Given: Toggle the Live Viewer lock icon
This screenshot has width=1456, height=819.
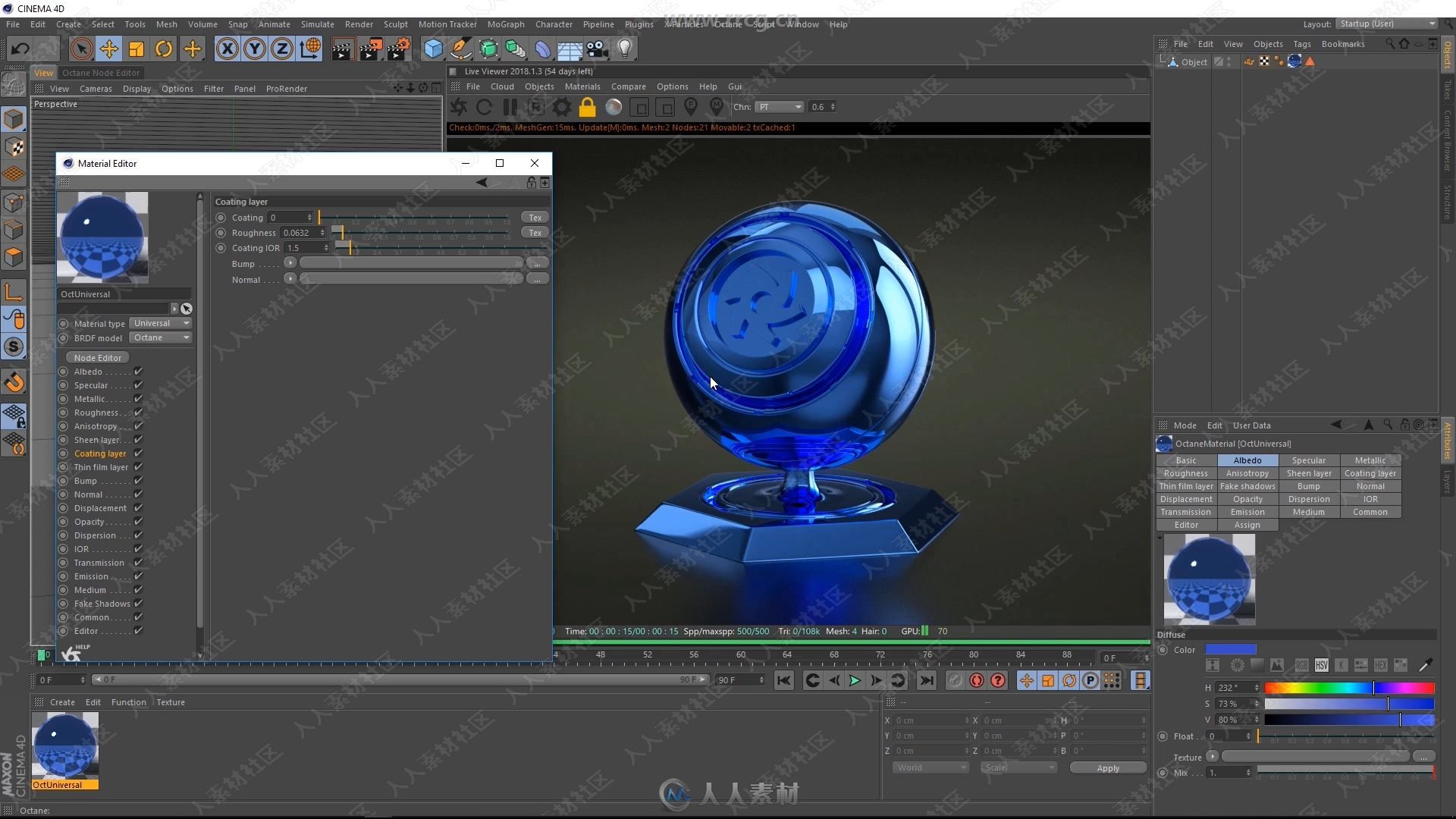Looking at the screenshot, I should tap(587, 107).
